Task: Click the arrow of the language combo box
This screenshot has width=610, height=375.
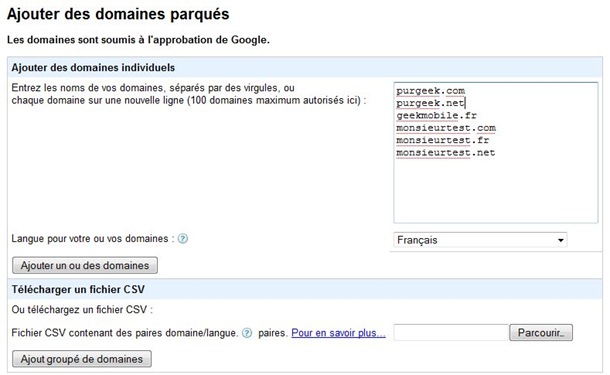Action: coord(561,240)
